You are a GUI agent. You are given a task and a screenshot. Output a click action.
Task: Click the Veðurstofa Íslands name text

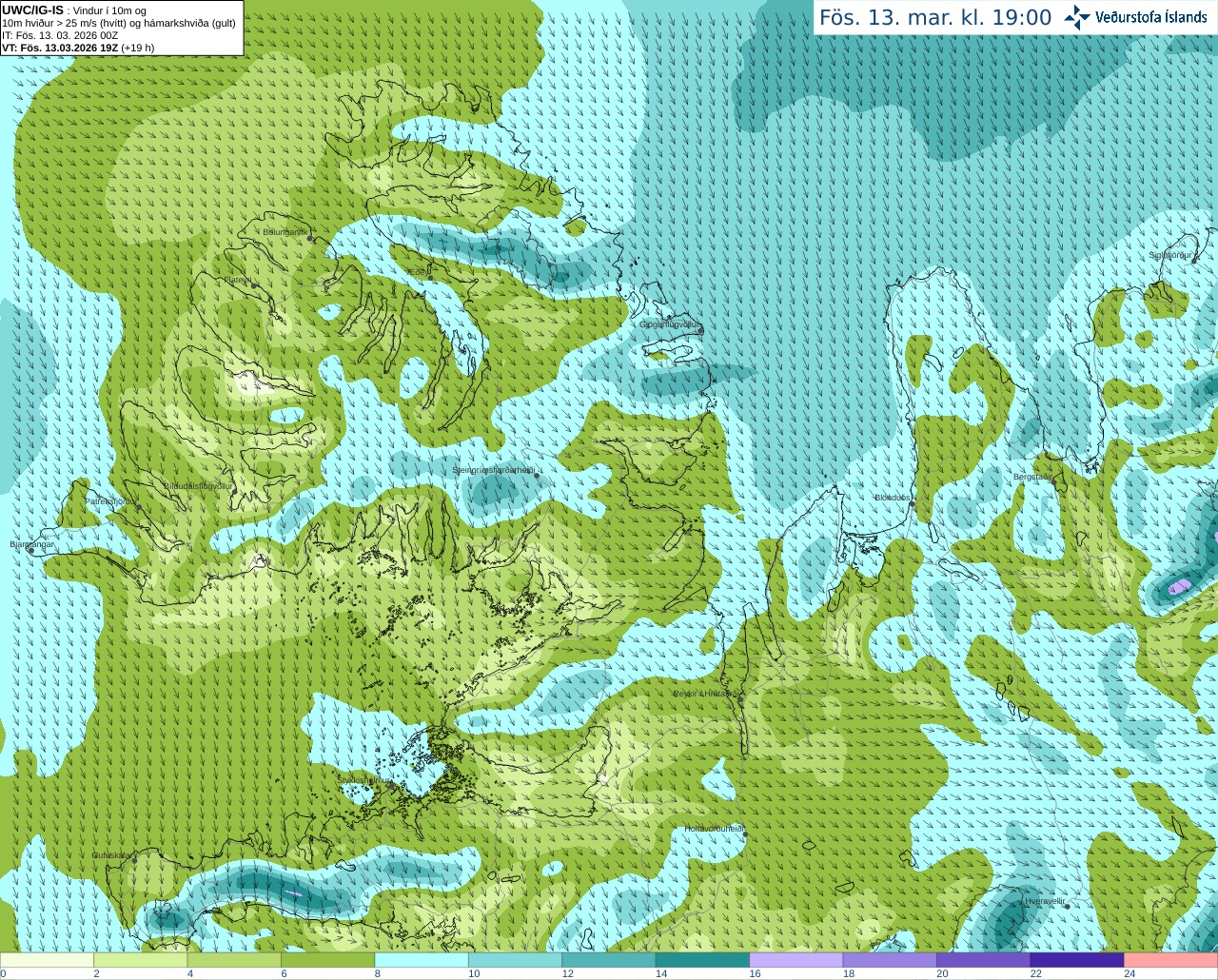click(1151, 17)
